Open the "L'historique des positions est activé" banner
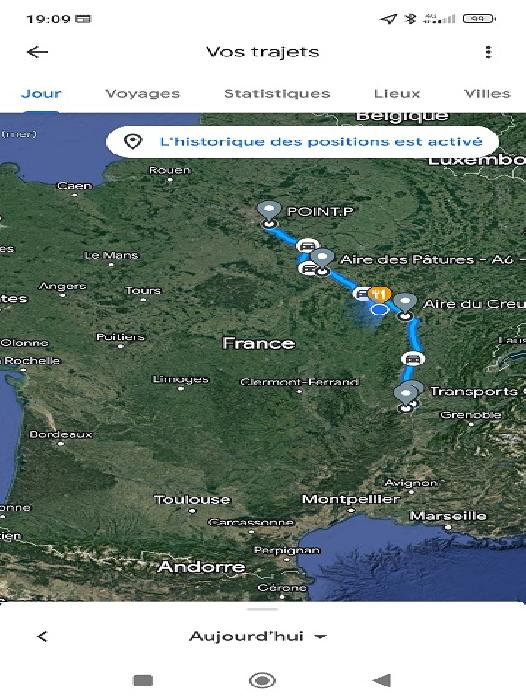Screen dimensions: 526x700 [302, 142]
